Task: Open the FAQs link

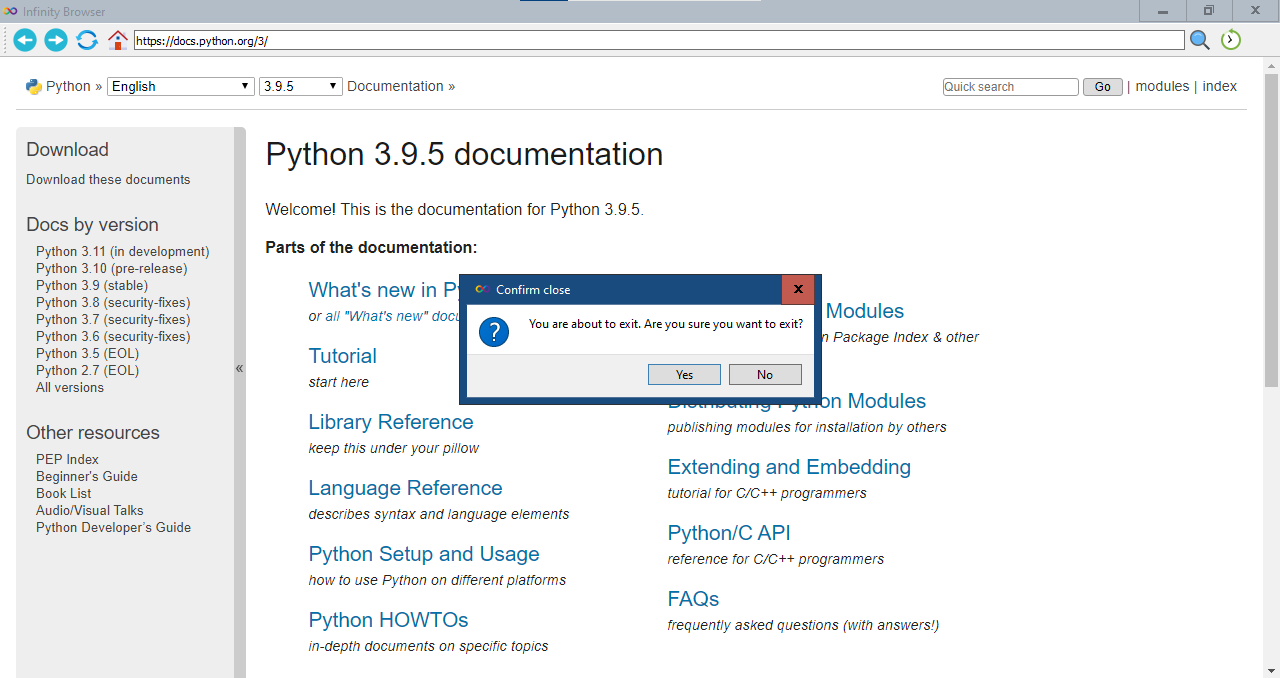Action: click(x=694, y=599)
